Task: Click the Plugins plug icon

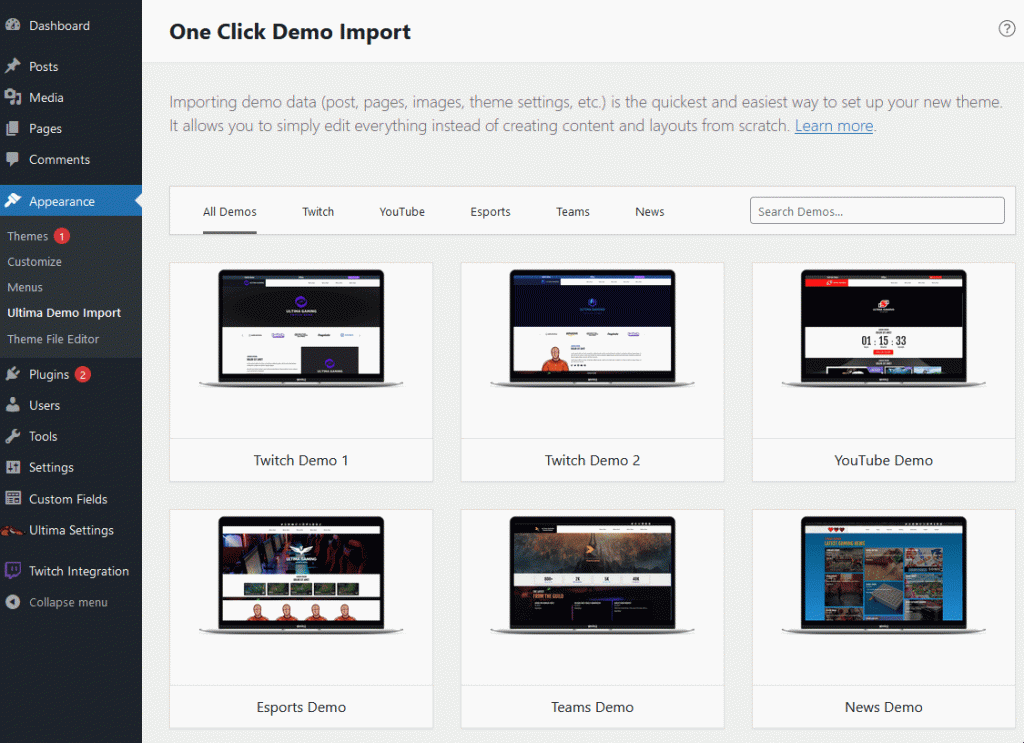Action: [12, 373]
